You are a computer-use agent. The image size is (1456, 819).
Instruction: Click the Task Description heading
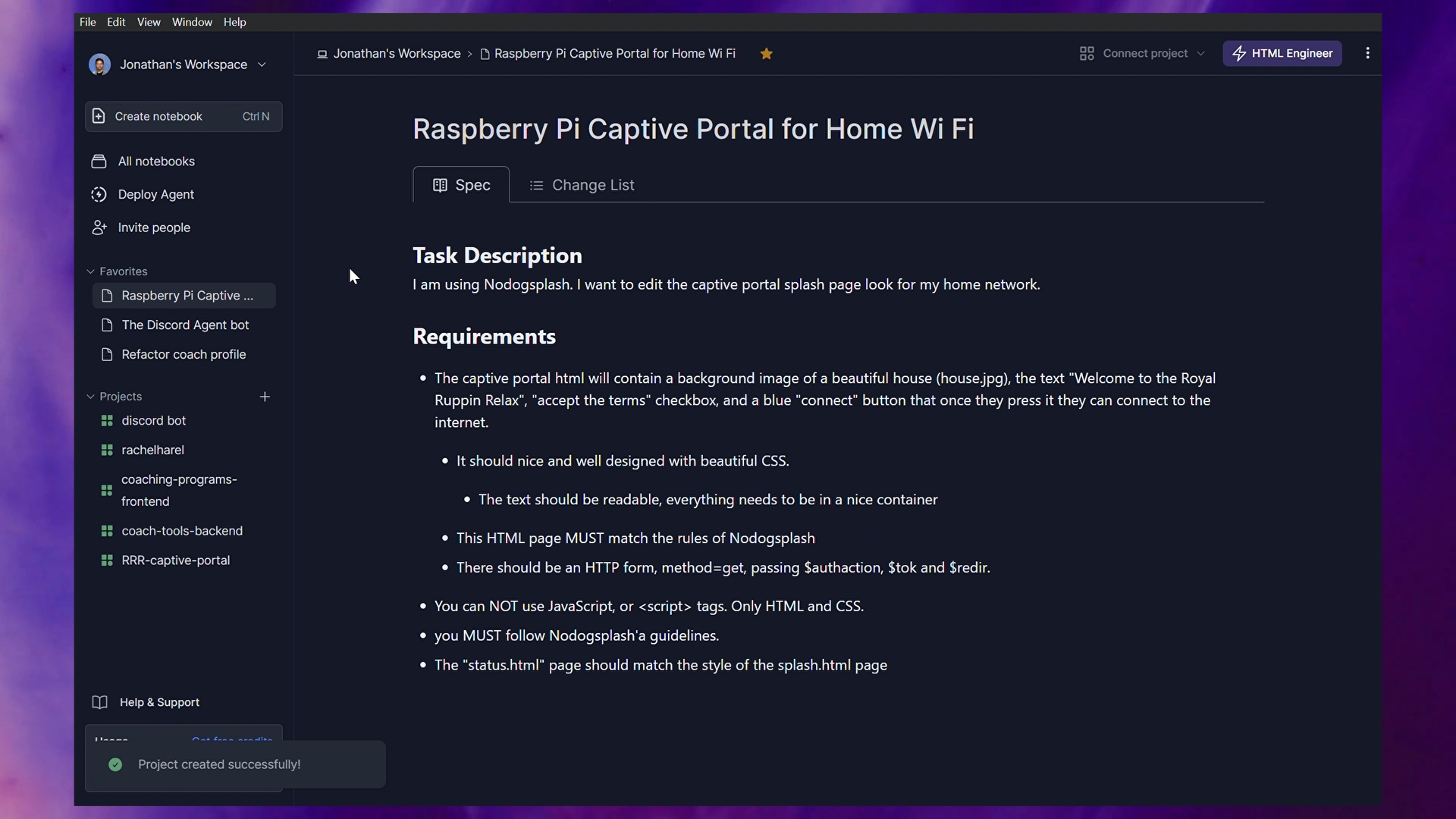click(497, 256)
